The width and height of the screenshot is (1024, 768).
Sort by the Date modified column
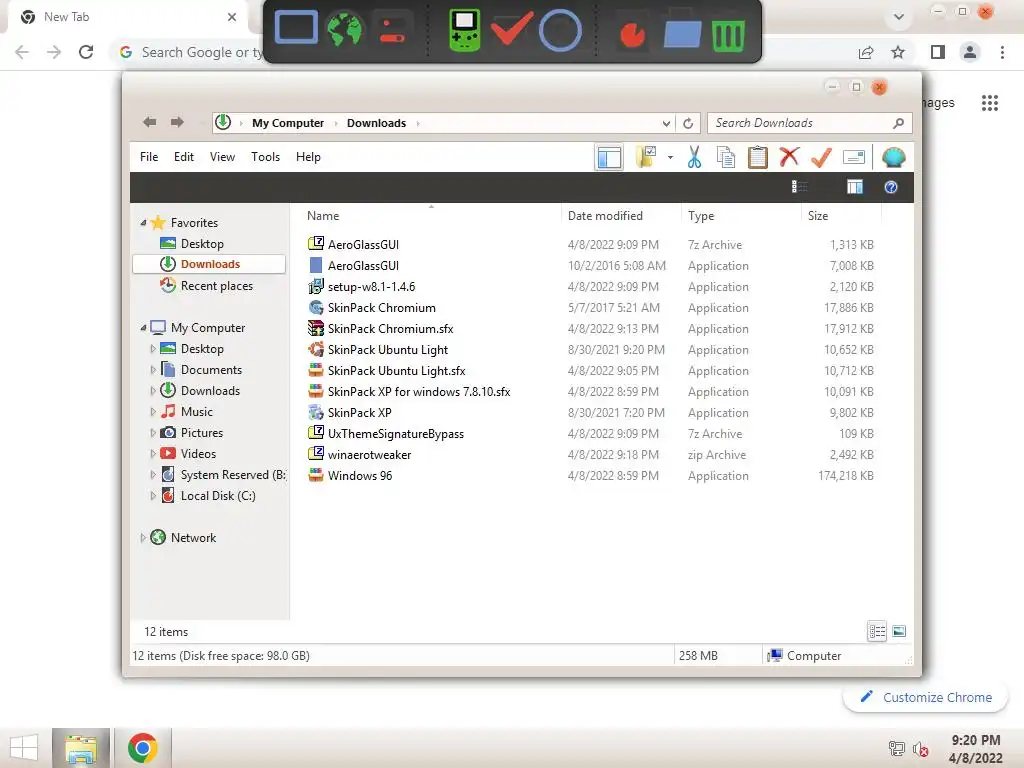[605, 216]
